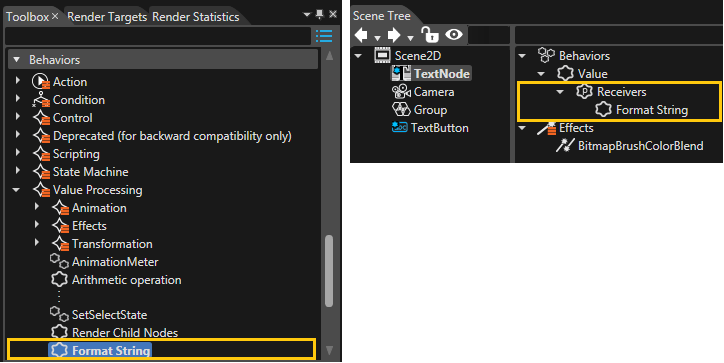Open the back arrow history dropdown

tap(377, 37)
